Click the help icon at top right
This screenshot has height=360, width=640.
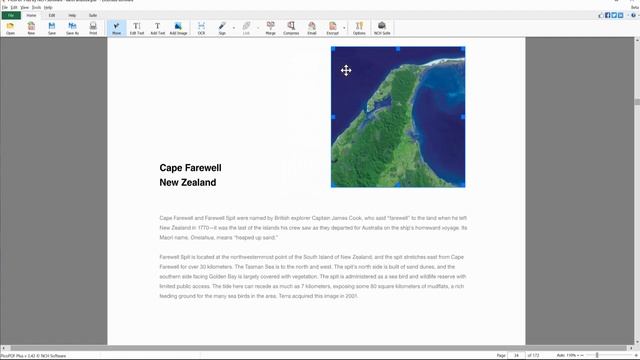(x=633, y=15)
